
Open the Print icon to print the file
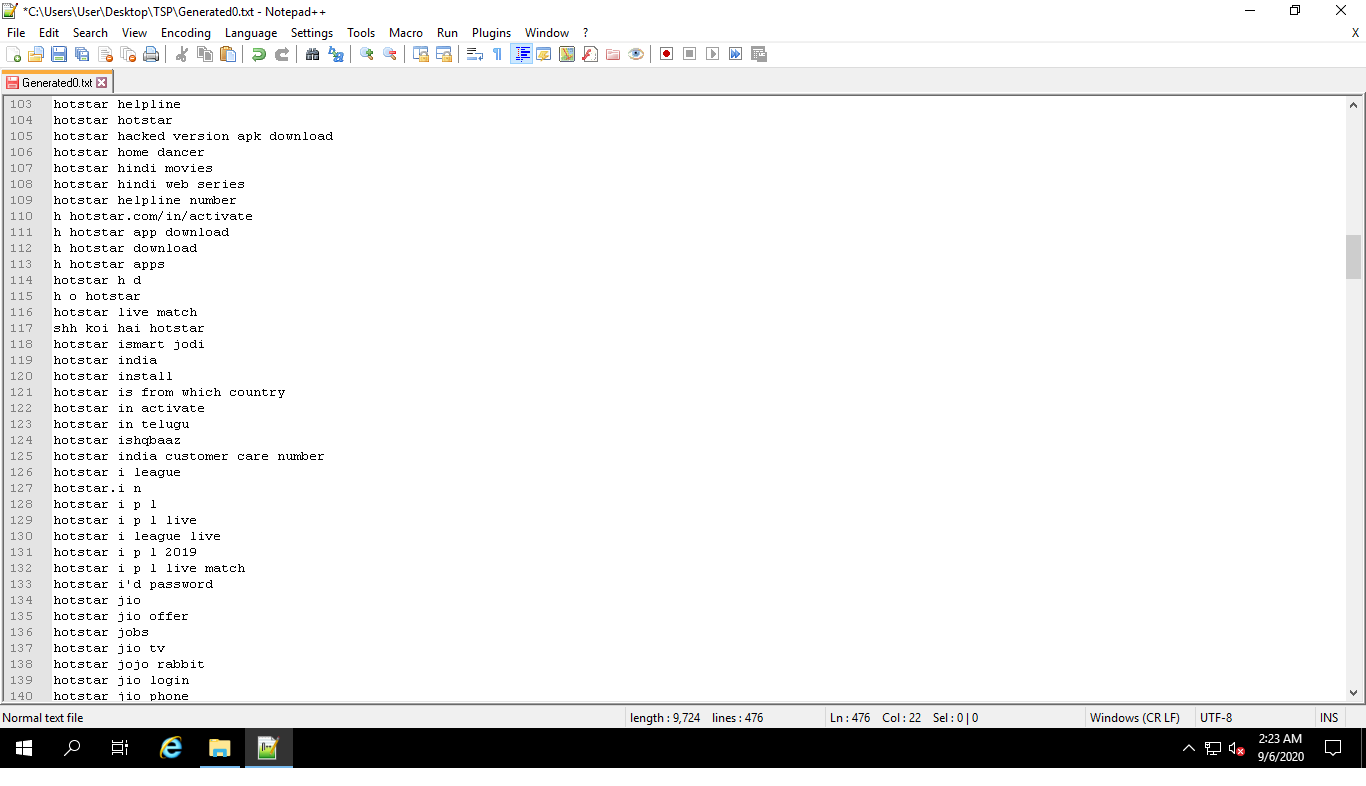tap(152, 54)
